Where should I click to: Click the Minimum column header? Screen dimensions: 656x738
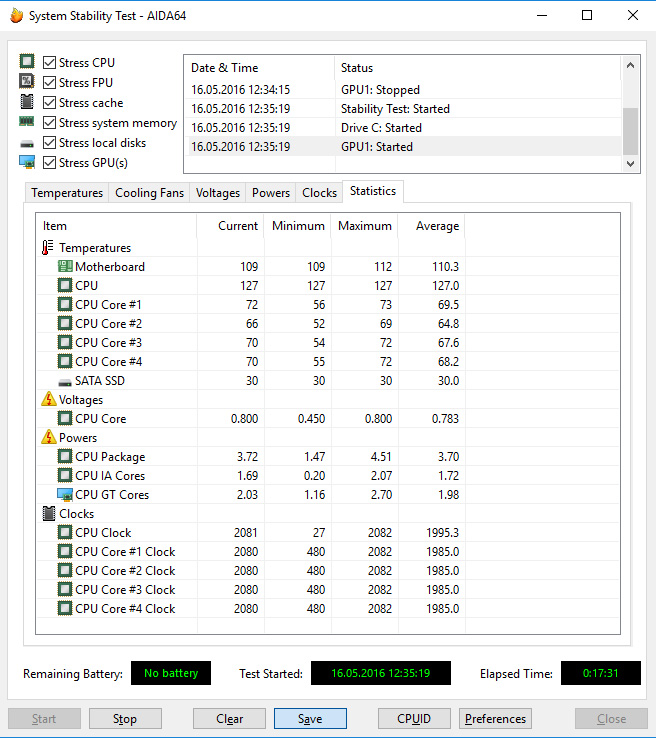click(x=298, y=226)
